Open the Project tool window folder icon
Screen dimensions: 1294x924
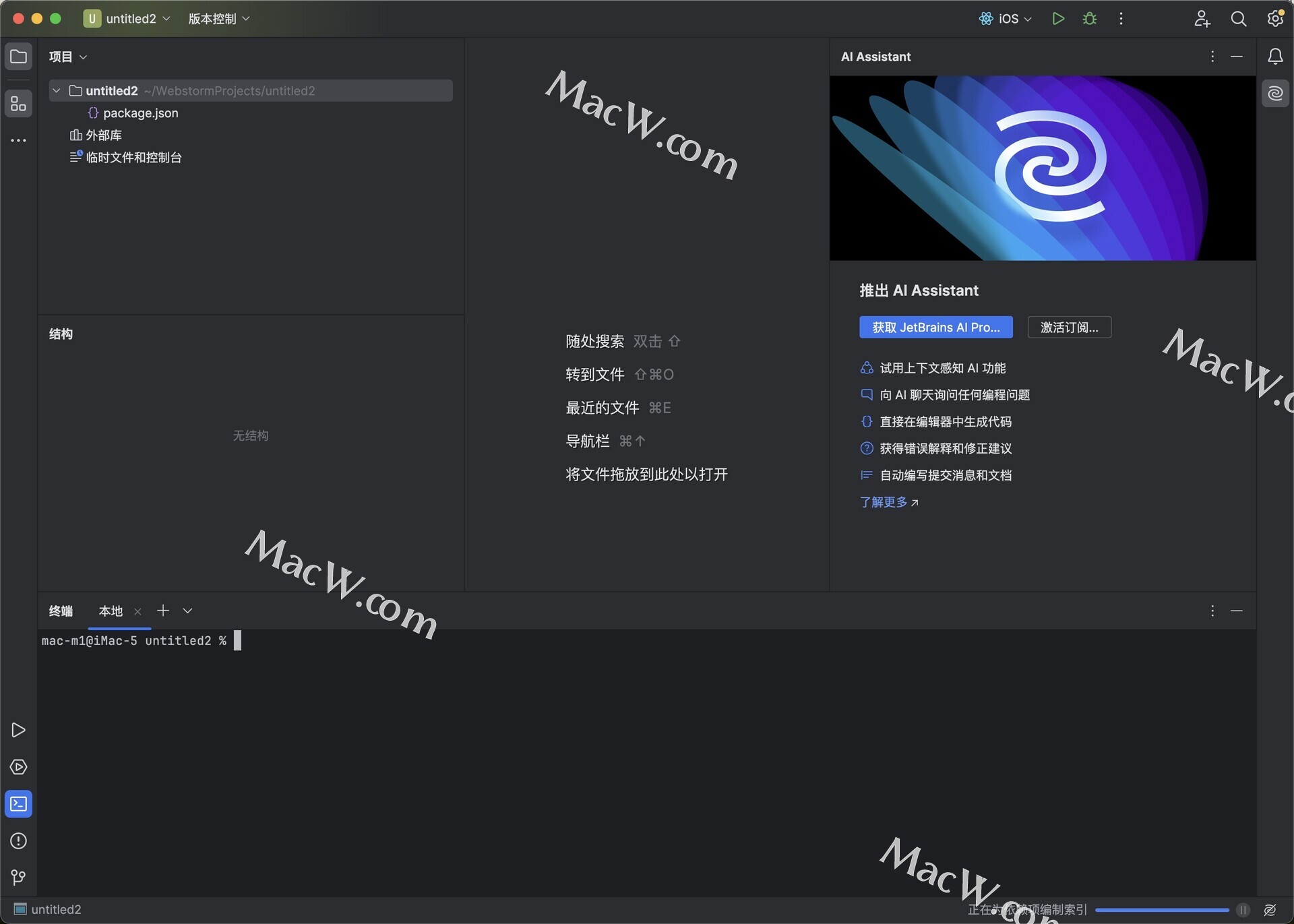click(x=18, y=57)
